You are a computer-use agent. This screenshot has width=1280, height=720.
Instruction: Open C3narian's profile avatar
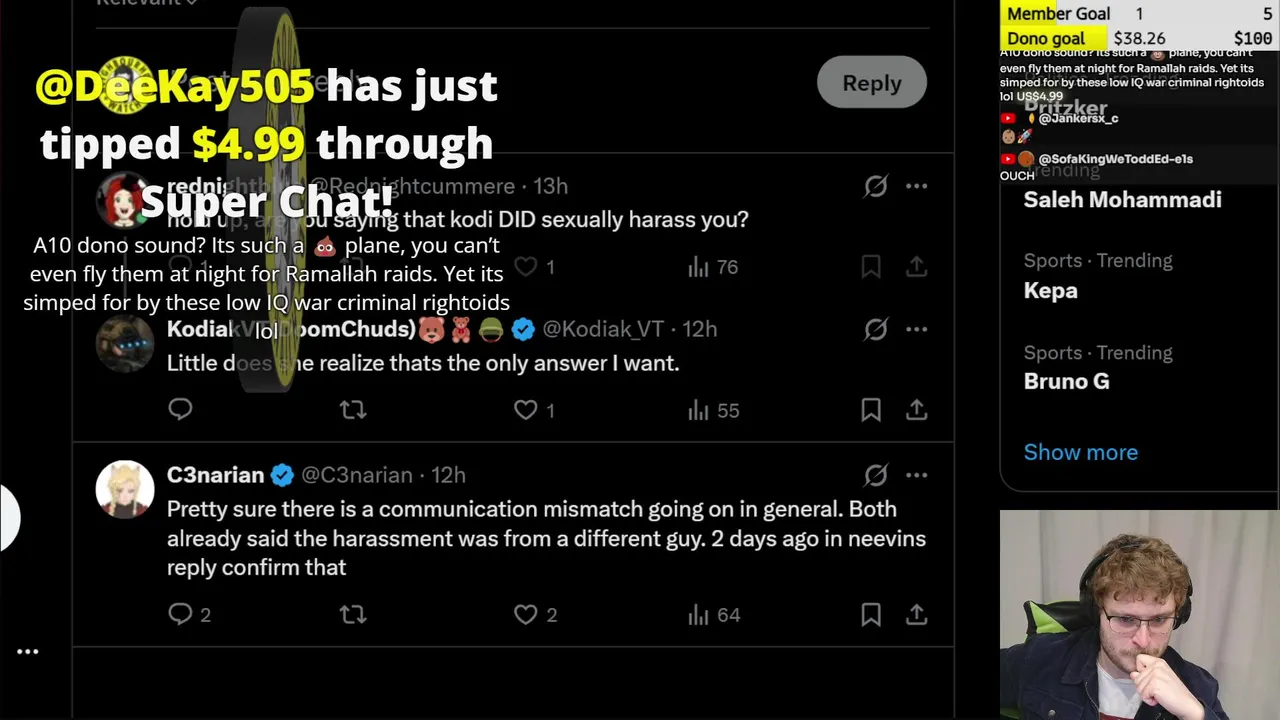[125, 489]
